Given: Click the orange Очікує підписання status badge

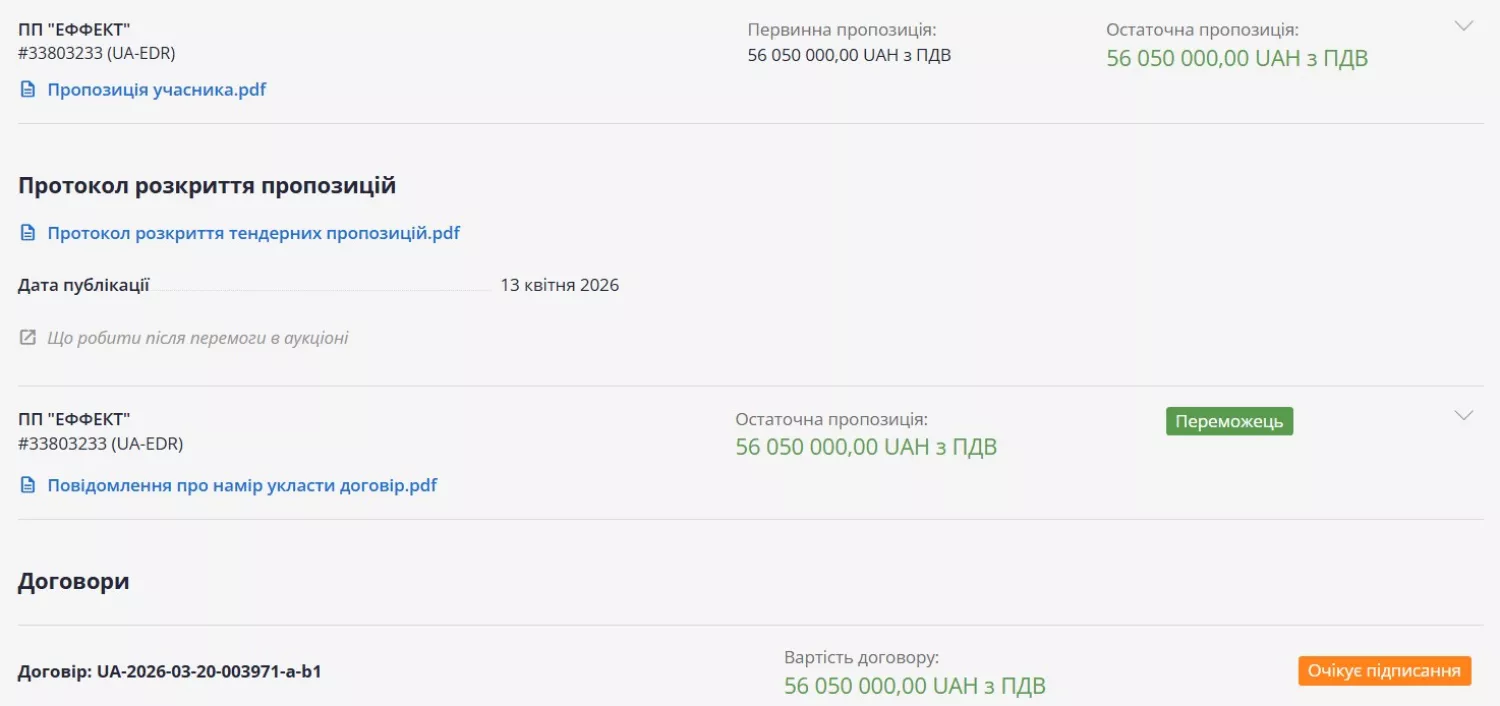Looking at the screenshot, I should [1386, 670].
